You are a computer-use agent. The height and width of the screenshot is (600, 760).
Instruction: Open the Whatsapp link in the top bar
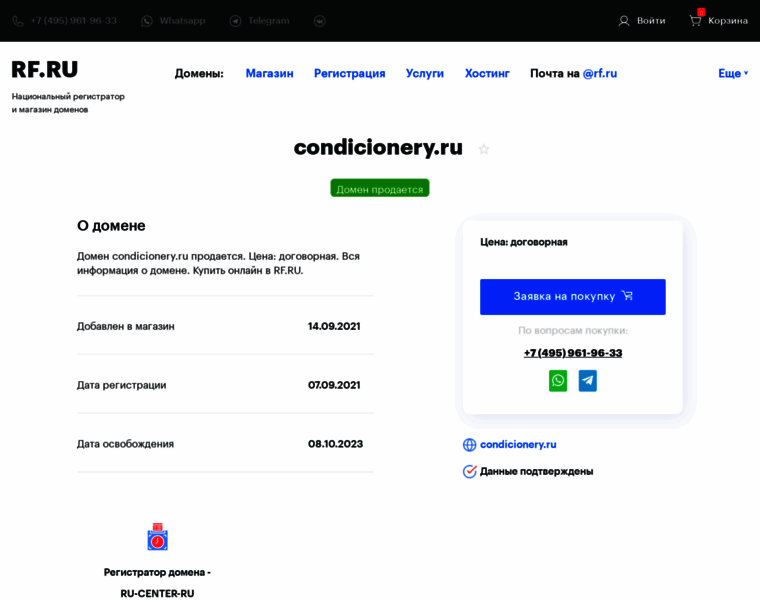tap(182, 21)
